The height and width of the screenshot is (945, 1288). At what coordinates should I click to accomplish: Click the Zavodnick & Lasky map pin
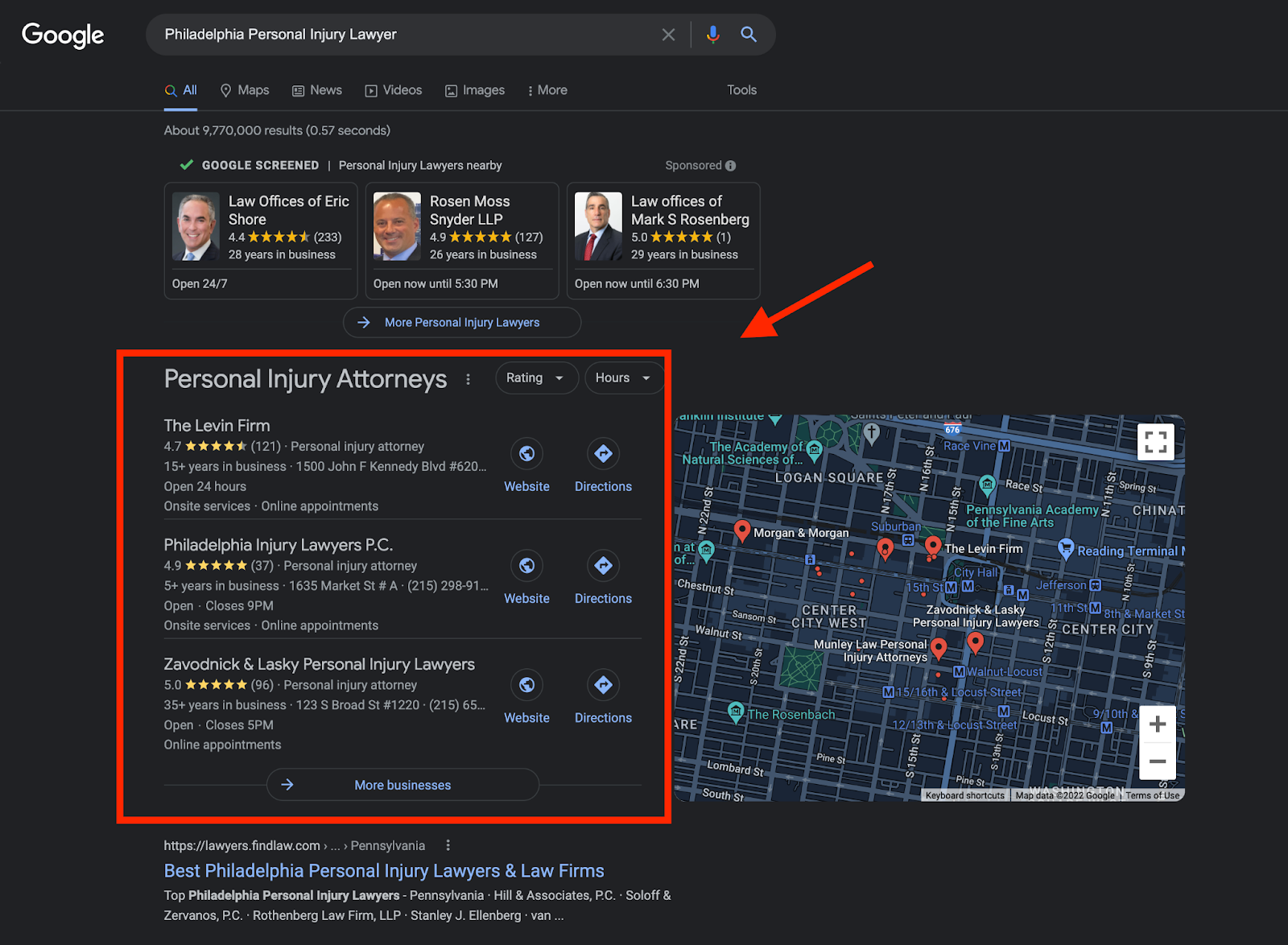click(976, 642)
